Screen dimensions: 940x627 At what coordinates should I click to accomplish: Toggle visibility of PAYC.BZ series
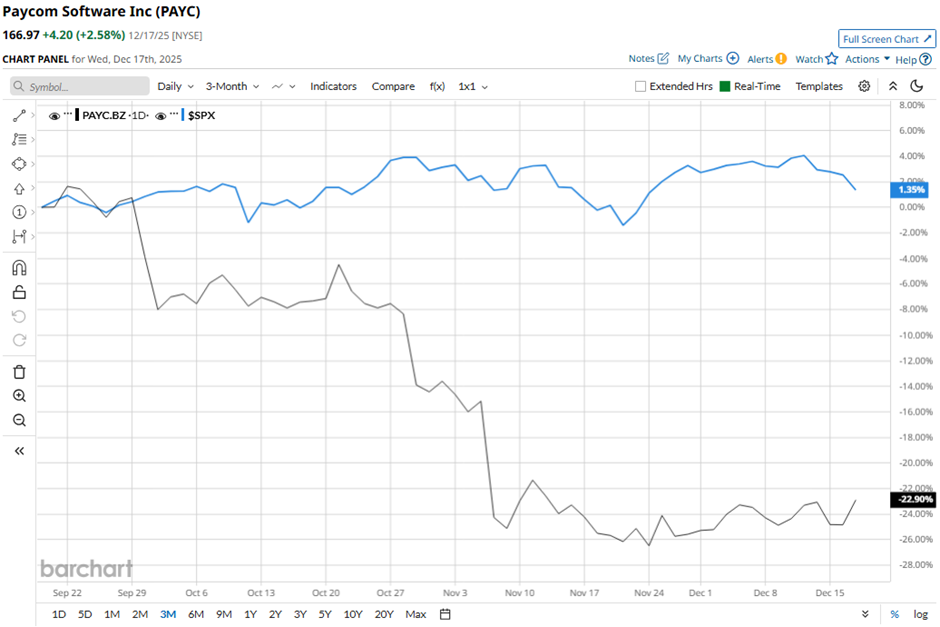tap(53, 115)
